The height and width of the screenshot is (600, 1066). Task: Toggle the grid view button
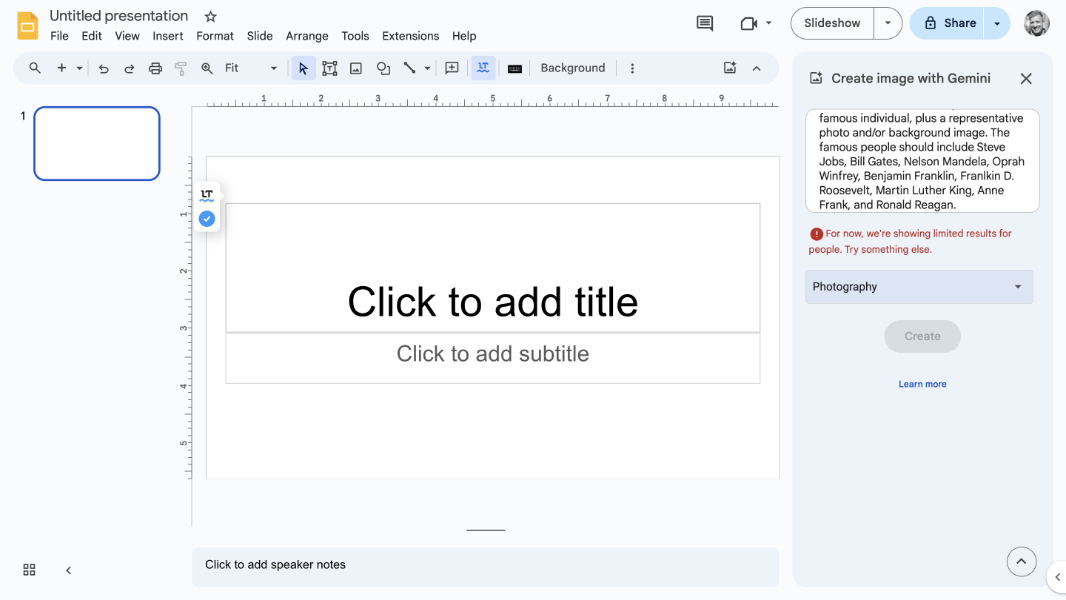29,570
